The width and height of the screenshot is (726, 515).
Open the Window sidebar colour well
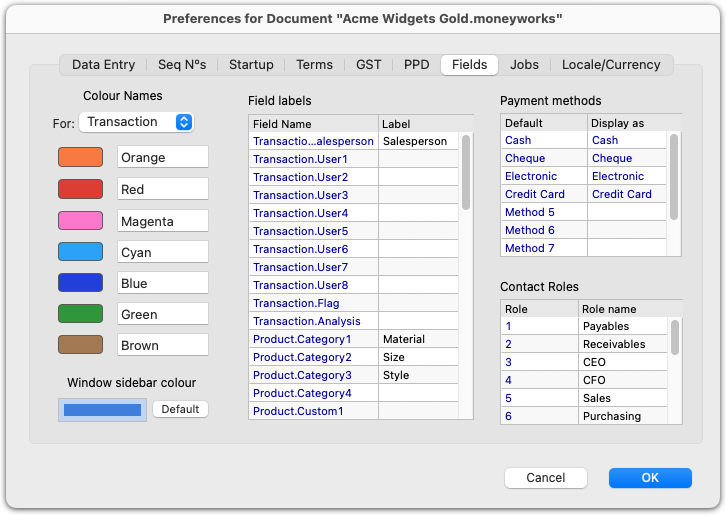point(102,410)
